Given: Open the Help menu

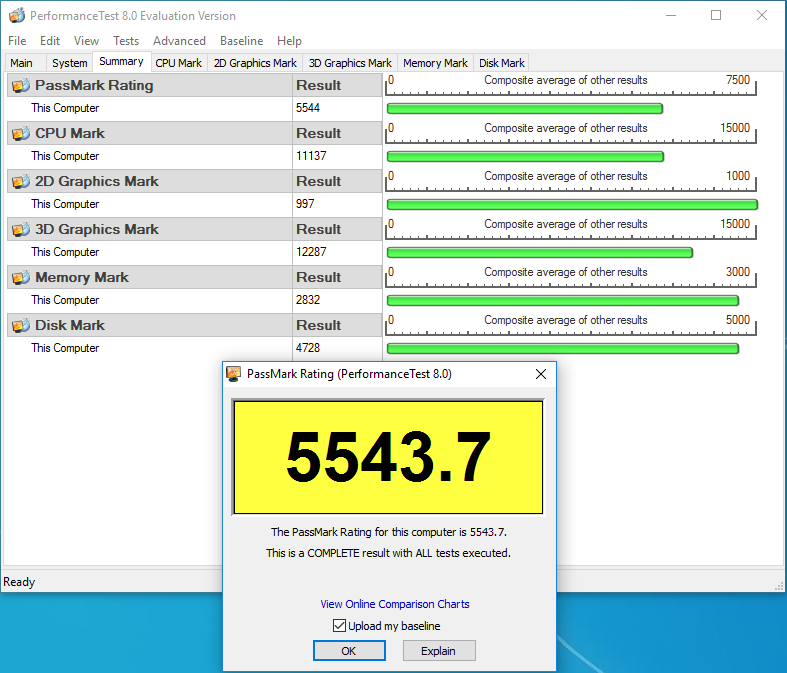Looking at the screenshot, I should pos(289,41).
